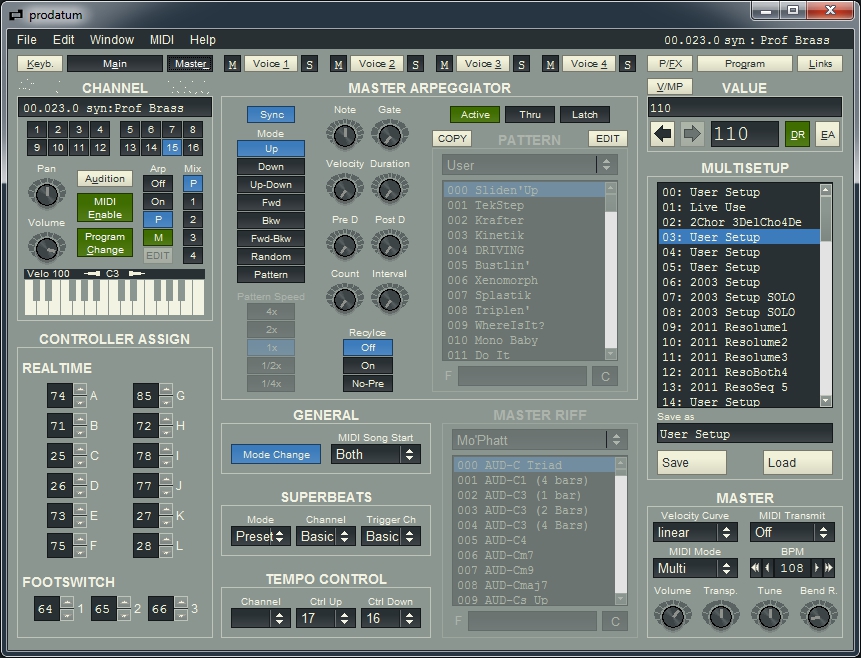Toggle the arpeggiator Active button

click(475, 114)
